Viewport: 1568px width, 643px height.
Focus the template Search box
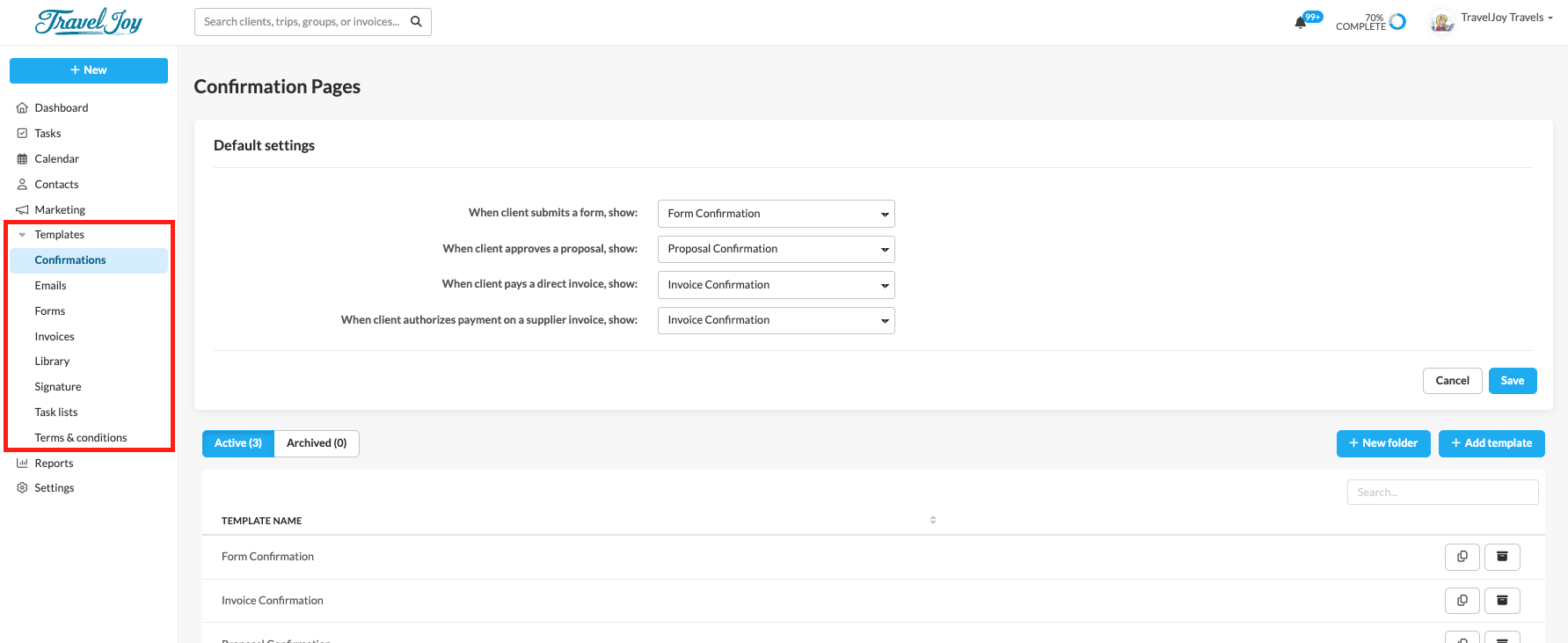1443,493
